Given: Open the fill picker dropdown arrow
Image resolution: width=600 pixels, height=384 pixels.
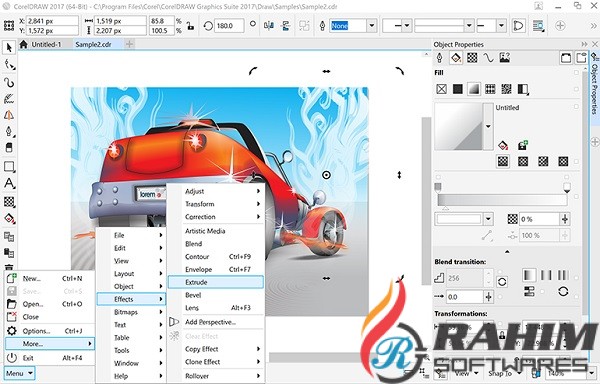Looking at the screenshot, I should pos(488,127).
